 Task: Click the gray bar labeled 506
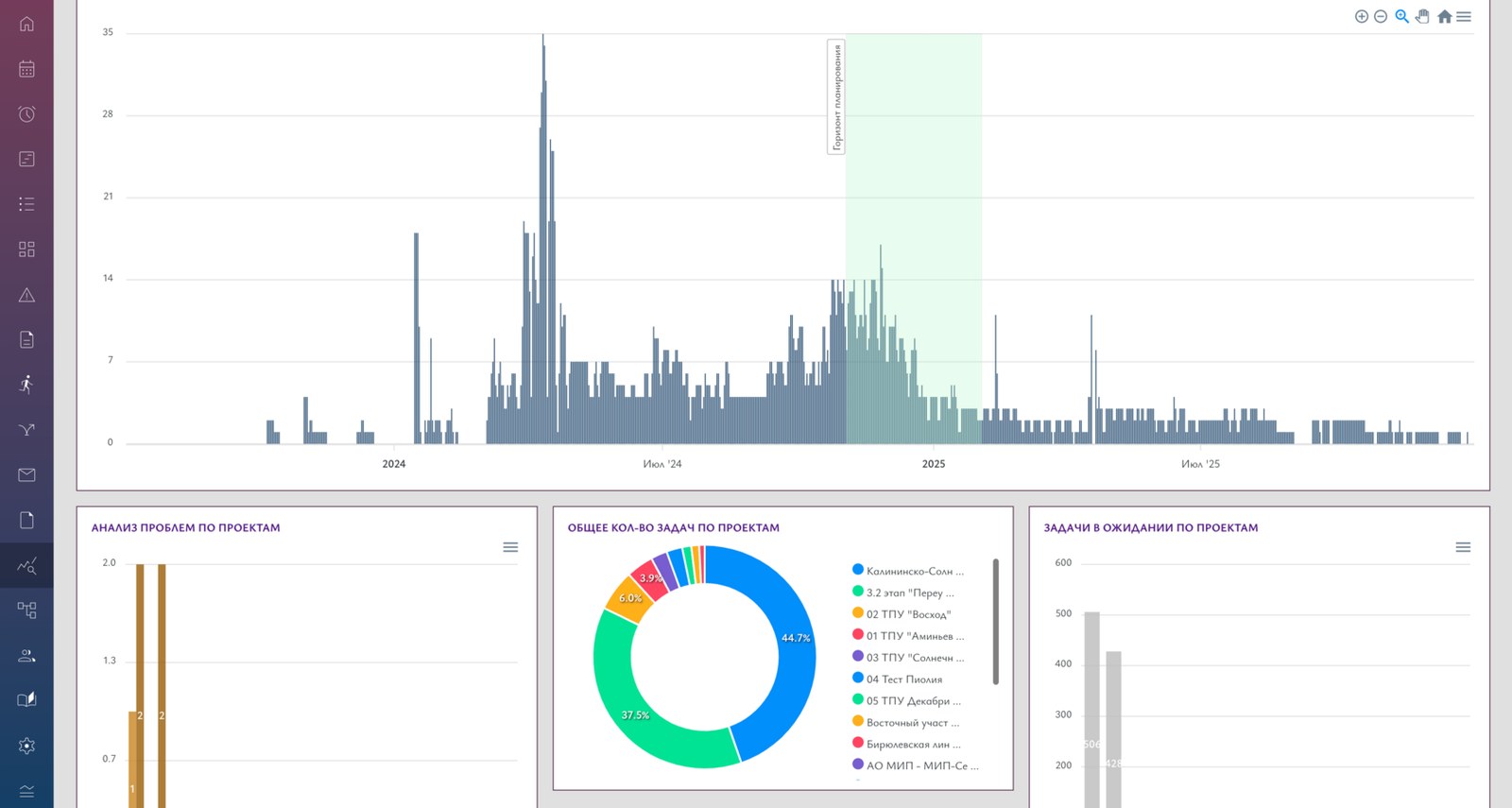coord(1091,710)
